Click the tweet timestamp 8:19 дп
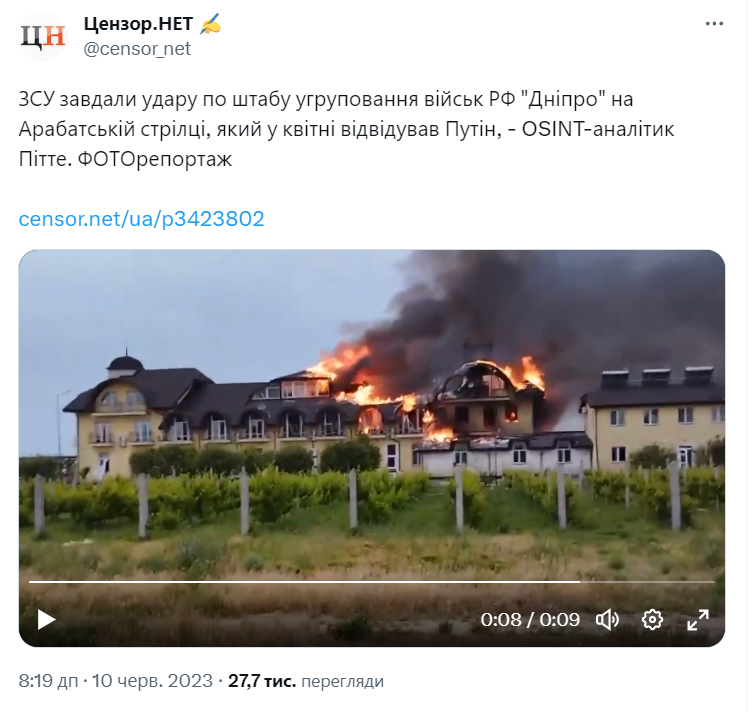753x712 pixels. [49, 681]
